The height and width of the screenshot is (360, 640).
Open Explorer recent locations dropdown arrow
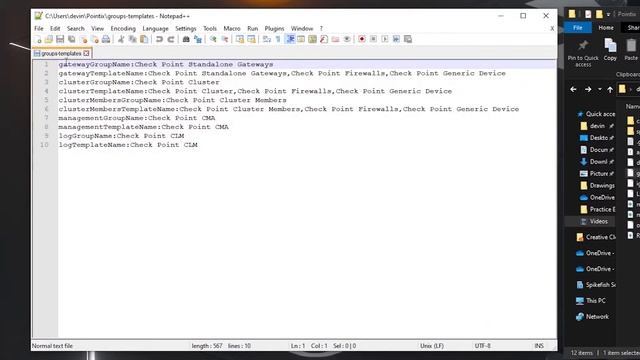(600, 89)
